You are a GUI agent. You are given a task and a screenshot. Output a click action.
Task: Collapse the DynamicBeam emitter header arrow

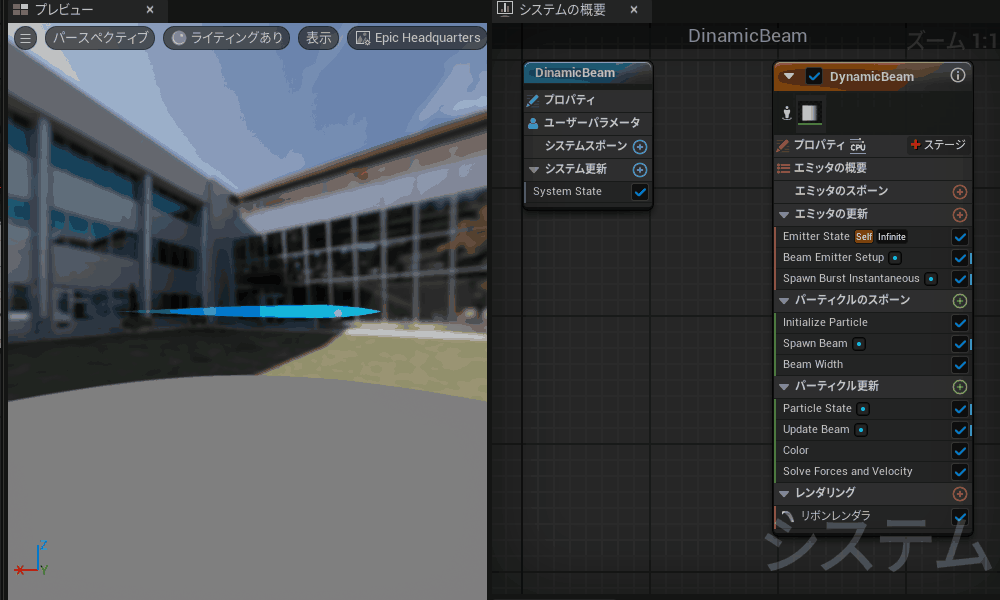tap(789, 76)
